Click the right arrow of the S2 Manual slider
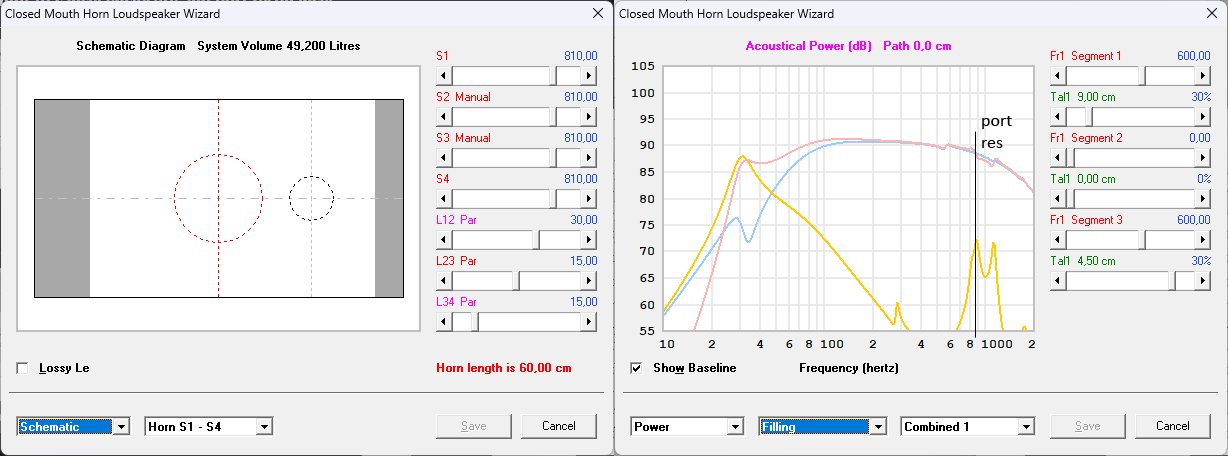 [x=590, y=117]
